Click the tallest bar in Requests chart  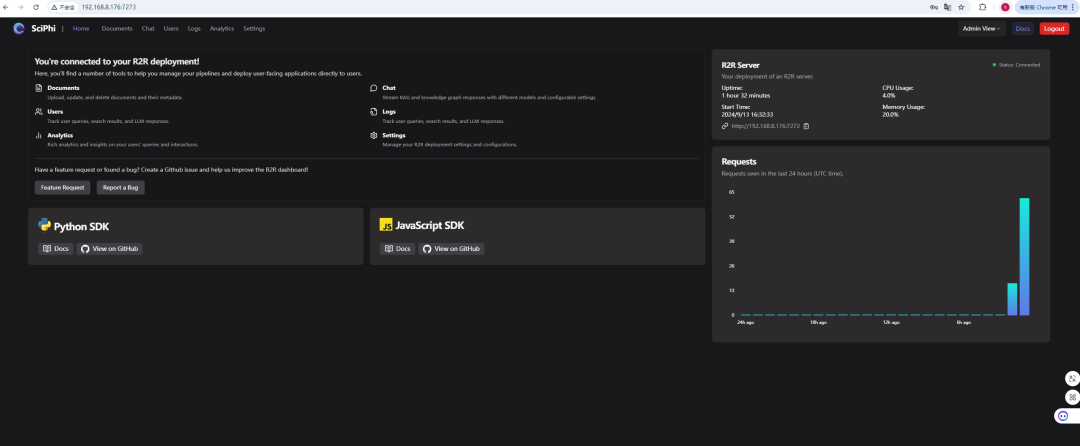pyautogui.click(x=1024, y=257)
